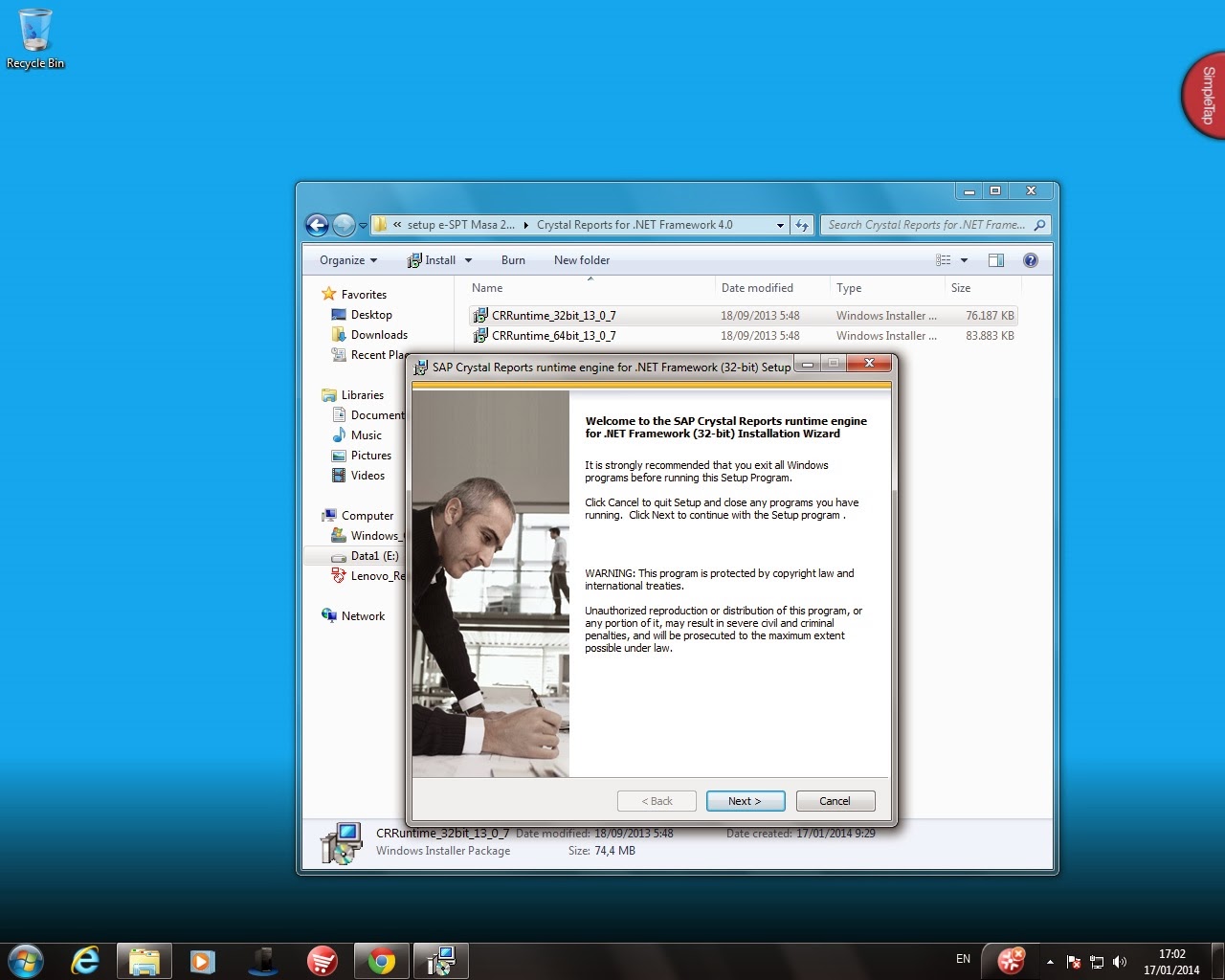
Task: Click red SimpleTap tray icon
Action: click(x=1012, y=960)
